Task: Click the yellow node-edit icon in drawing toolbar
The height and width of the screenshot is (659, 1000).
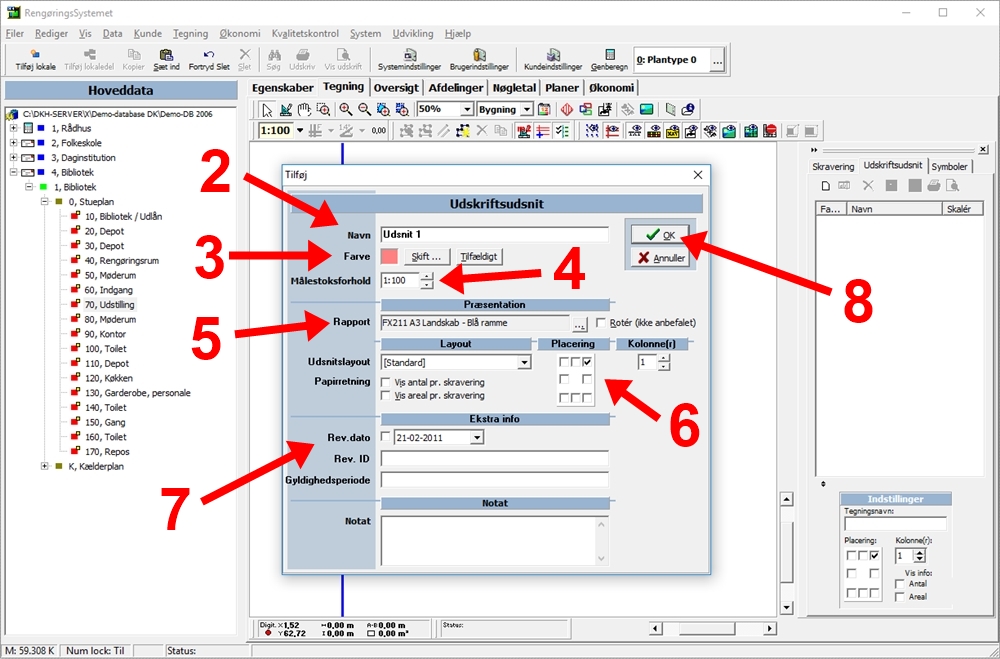Action: [462, 131]
